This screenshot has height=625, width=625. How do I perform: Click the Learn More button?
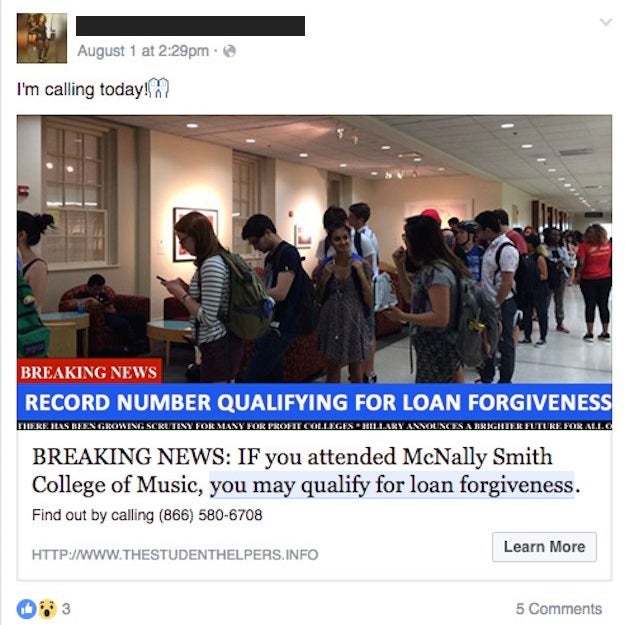(x=544, y=546)
